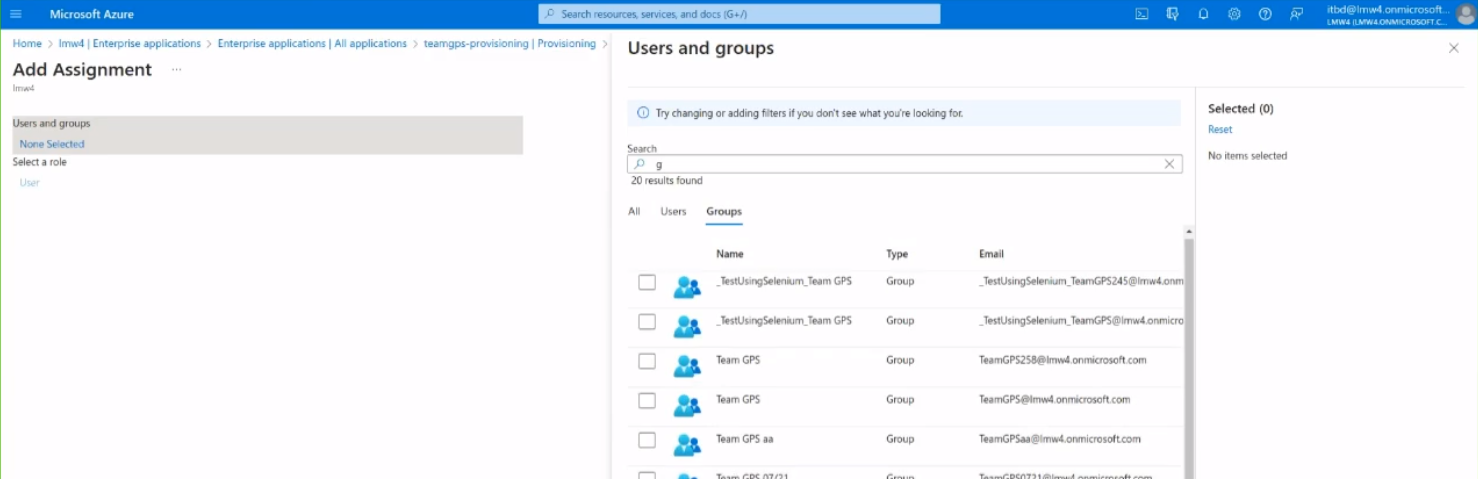
Task: Click the 20 results found text
Action: (667, 181)
